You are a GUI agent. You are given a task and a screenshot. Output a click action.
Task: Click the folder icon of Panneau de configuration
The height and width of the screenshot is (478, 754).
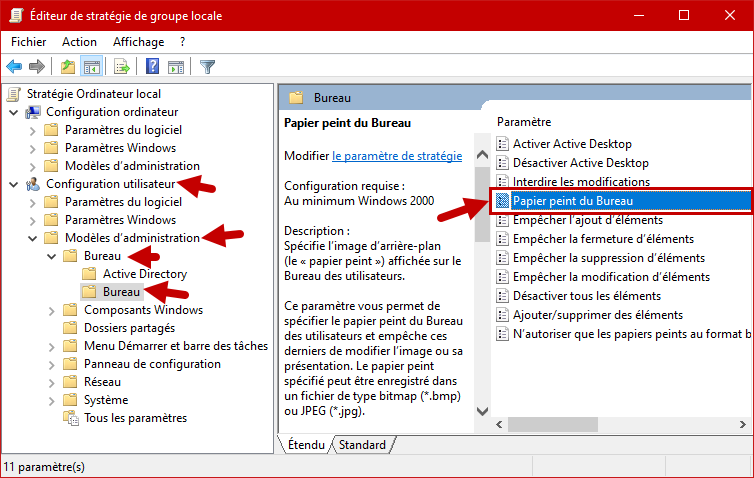[70, 364]
